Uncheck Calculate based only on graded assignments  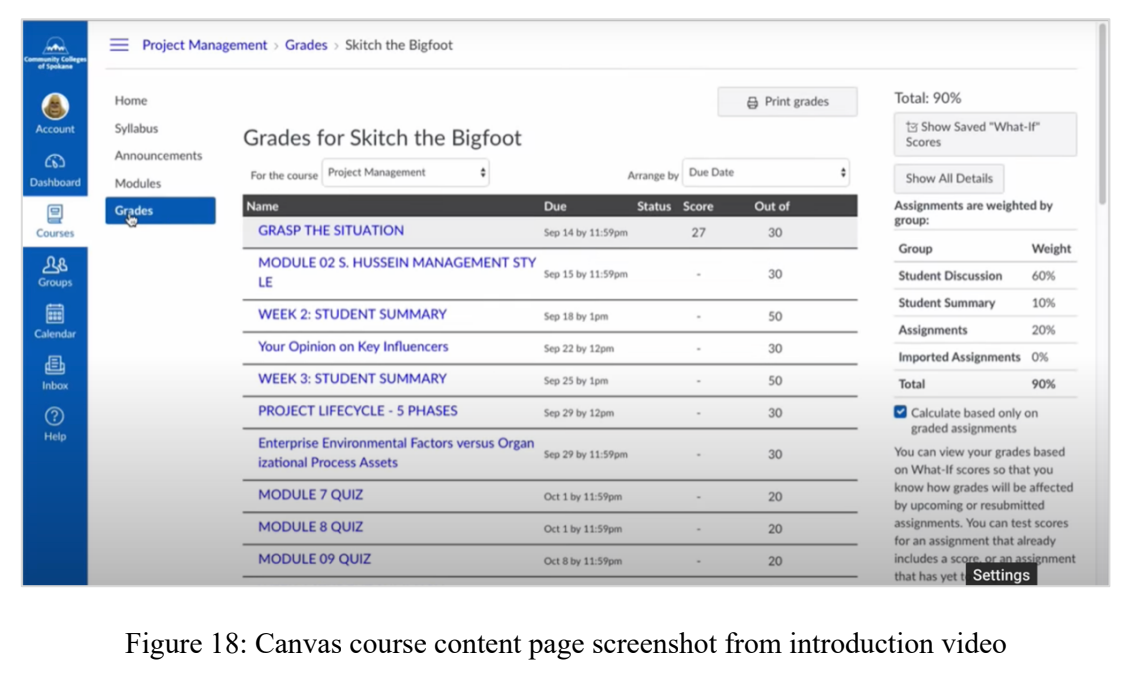coord(900,412)
